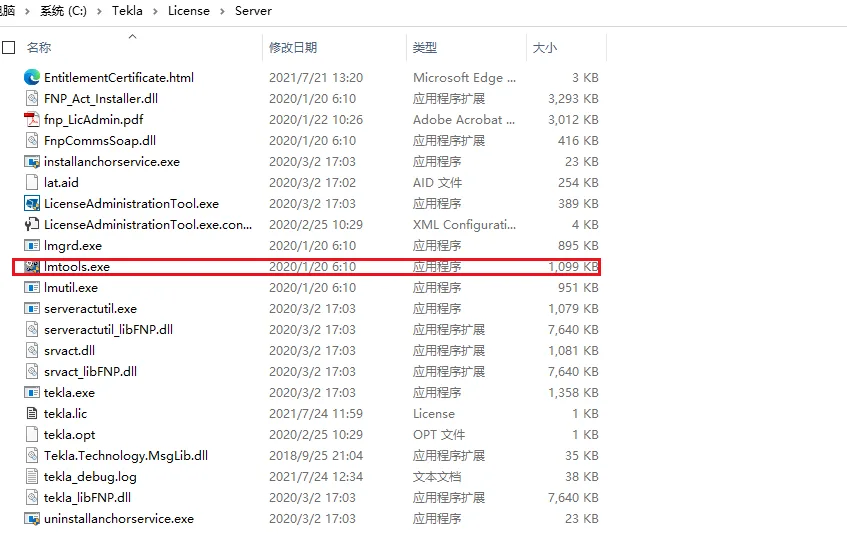Click date 2021/7/21 13:20

click(x=316, y=77)
